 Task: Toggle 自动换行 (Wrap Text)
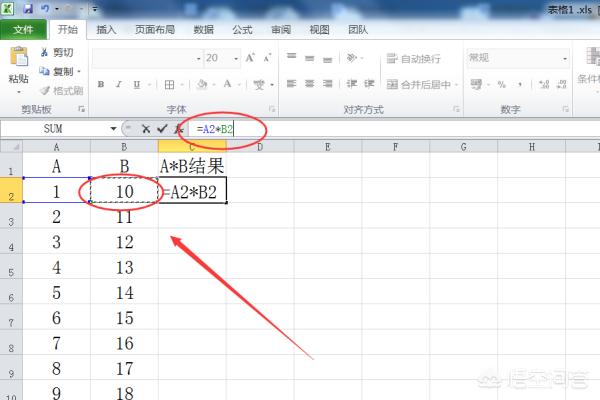coord(413,59)
